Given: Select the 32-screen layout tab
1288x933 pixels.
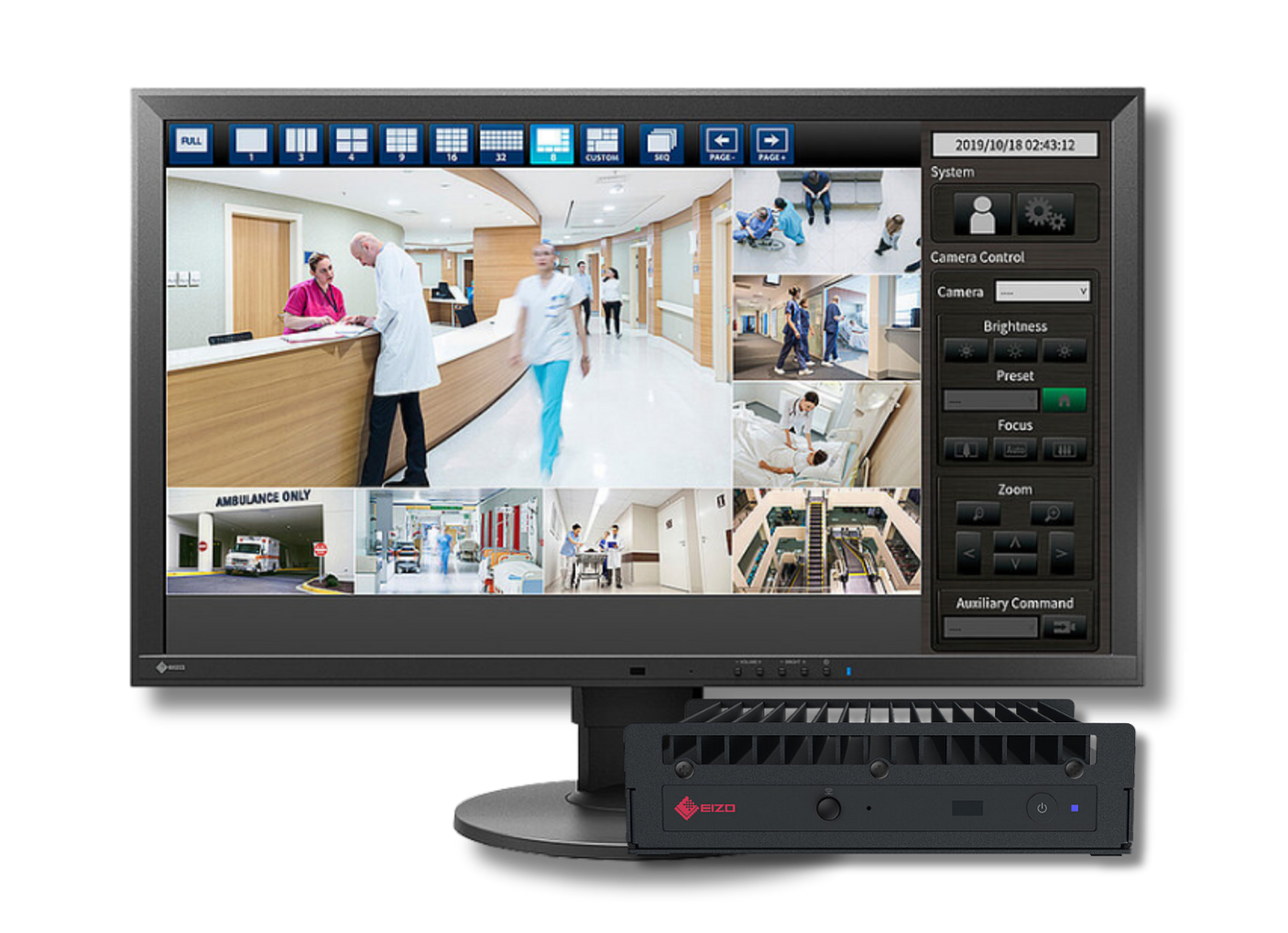Looking at the screenshot, I should 501,144.
